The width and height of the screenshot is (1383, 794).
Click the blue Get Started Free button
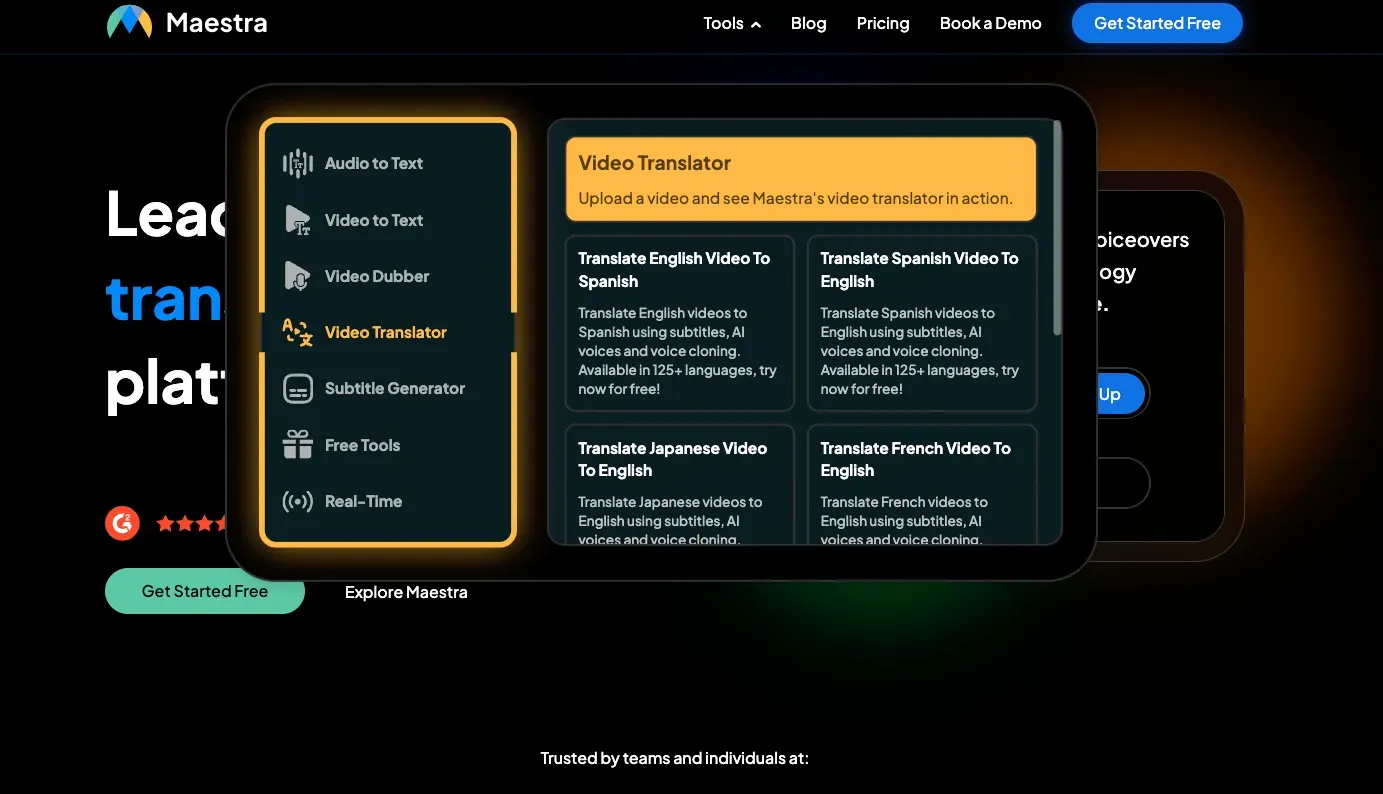pyautogui.click(x=1157, y=23)
